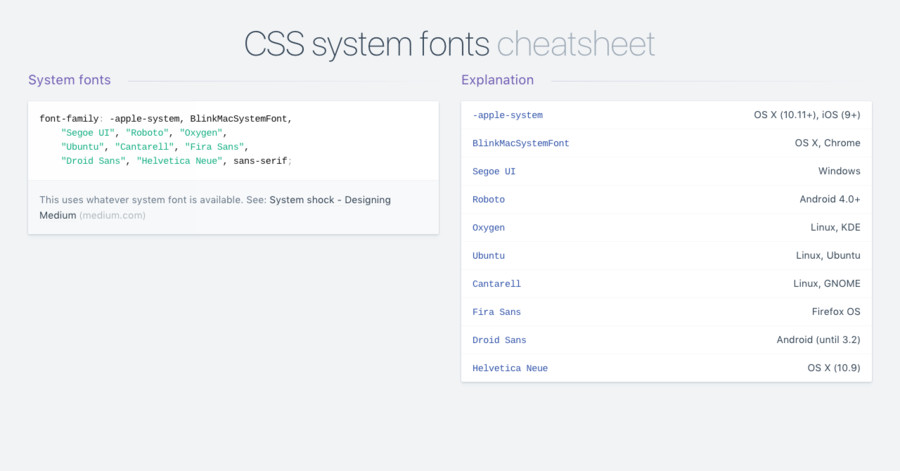Click the 'Explanation' section heading
Screen dimensions: 900x471
click(x=498, y=80)
